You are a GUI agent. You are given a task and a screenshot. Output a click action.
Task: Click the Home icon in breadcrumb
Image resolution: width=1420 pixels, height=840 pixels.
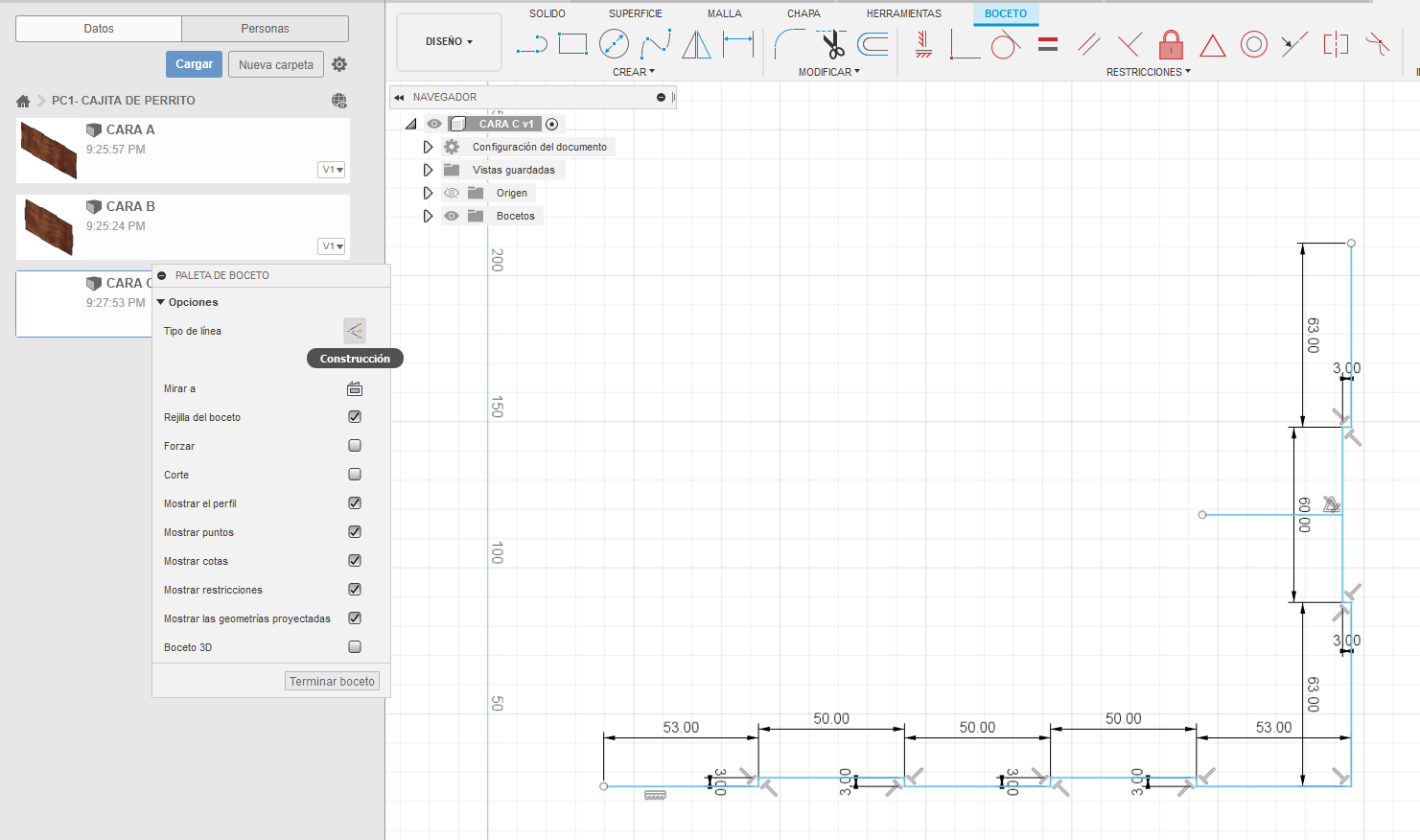pos(23,101)
